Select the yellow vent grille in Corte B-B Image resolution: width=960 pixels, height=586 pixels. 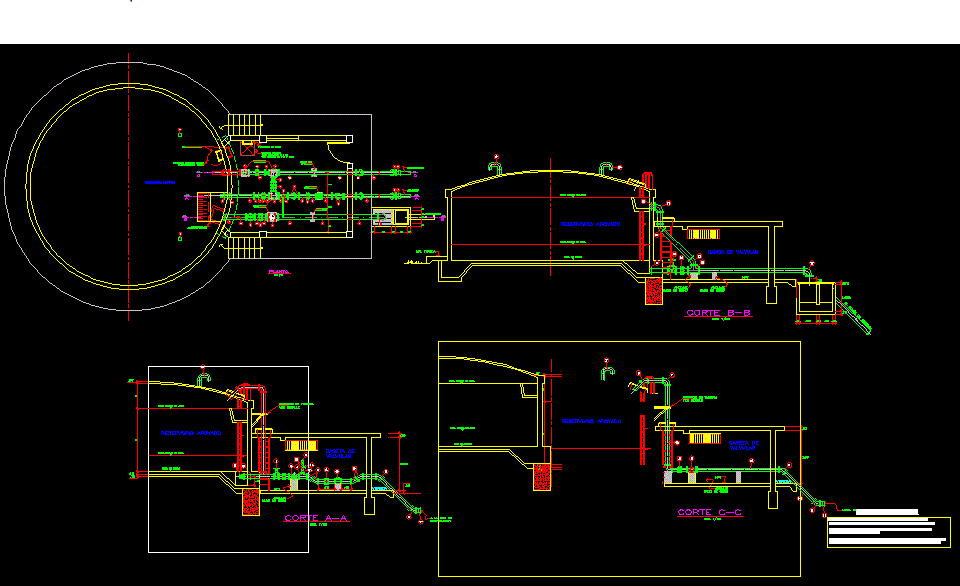pyautogui.click(x=702, y=234)
